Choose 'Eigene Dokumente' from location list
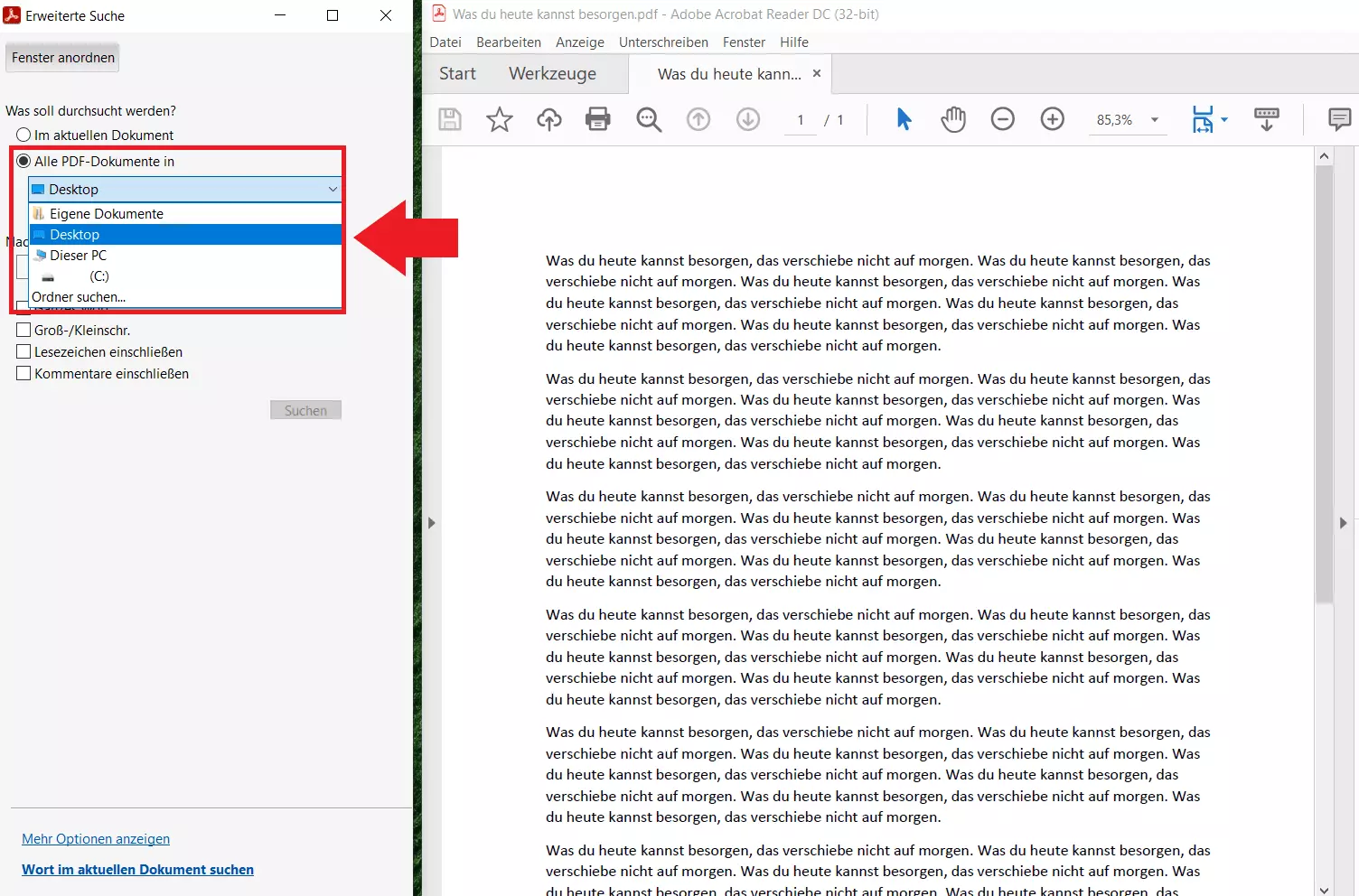Viewport: 1359px width, 896px height. [185, 213]
